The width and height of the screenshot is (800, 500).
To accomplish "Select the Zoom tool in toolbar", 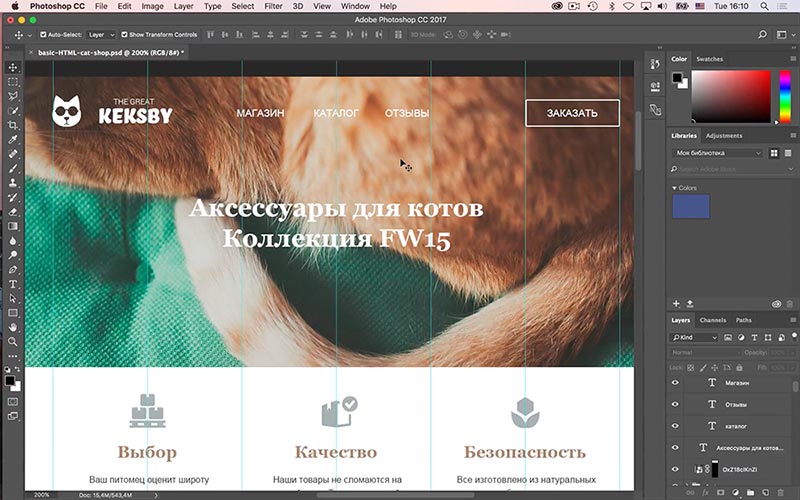I will point(12,341).
